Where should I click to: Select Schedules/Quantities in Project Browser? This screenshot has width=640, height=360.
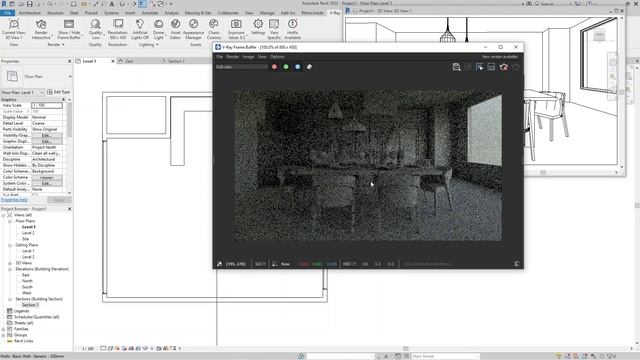point(37,317)
